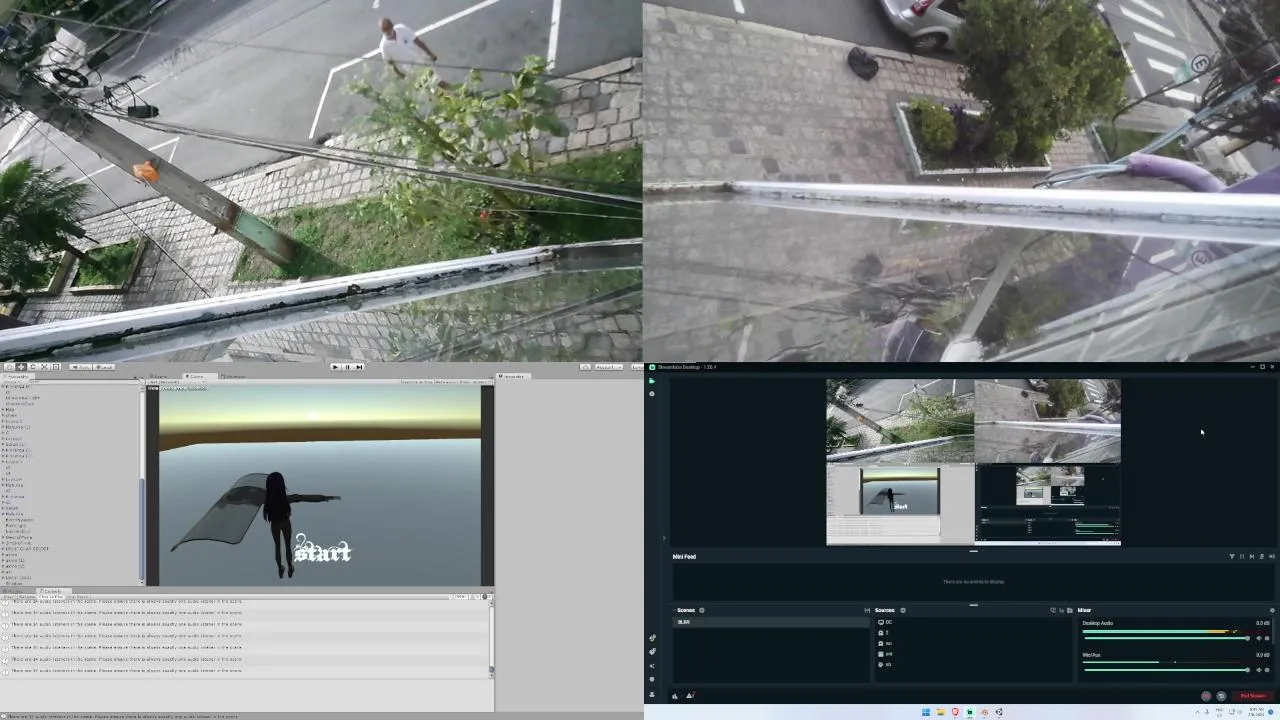Toggle Collapse in the Console

pos(25,597)
